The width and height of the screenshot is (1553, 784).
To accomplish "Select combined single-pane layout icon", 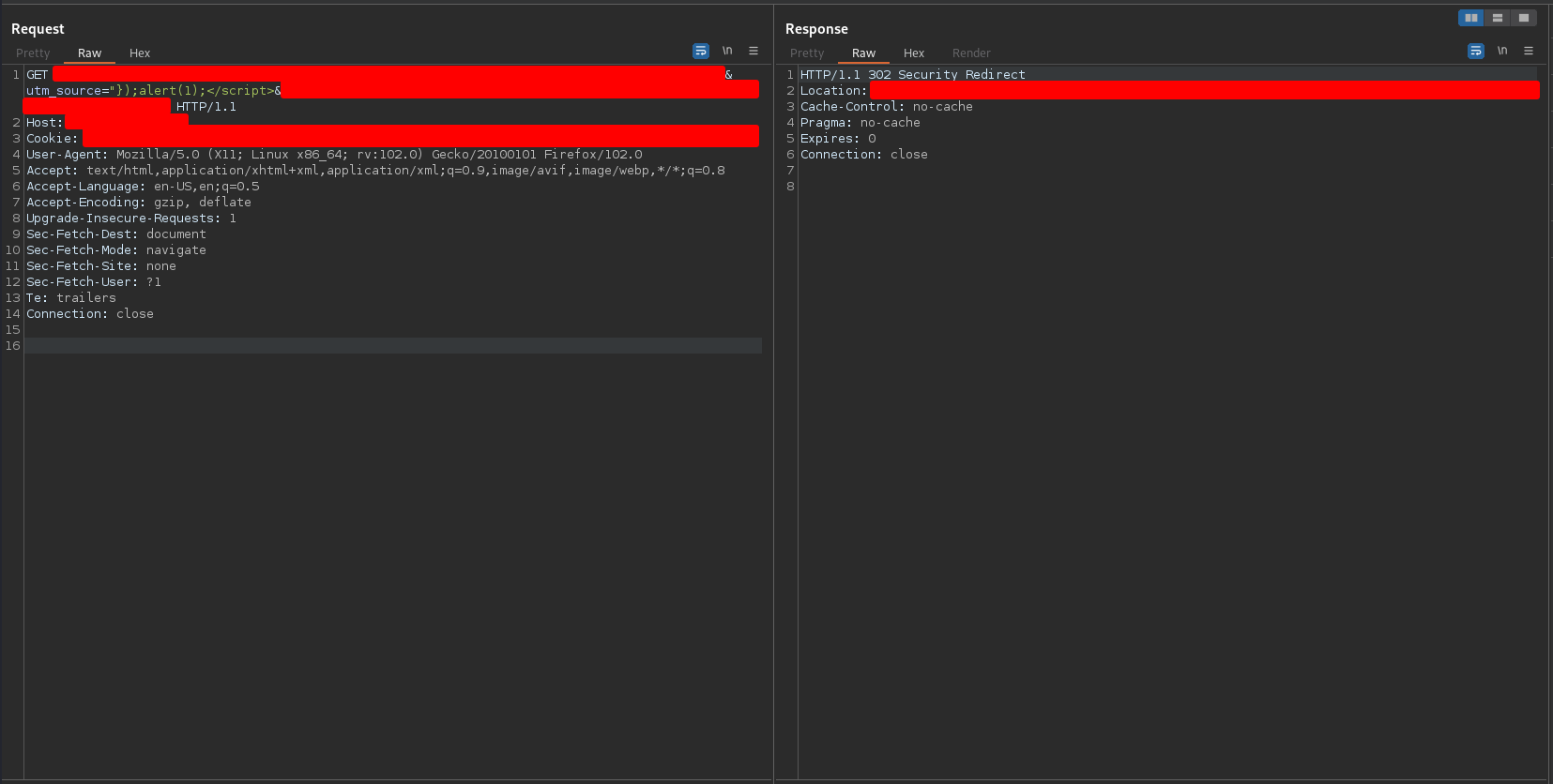I will tap(1524, 18).
